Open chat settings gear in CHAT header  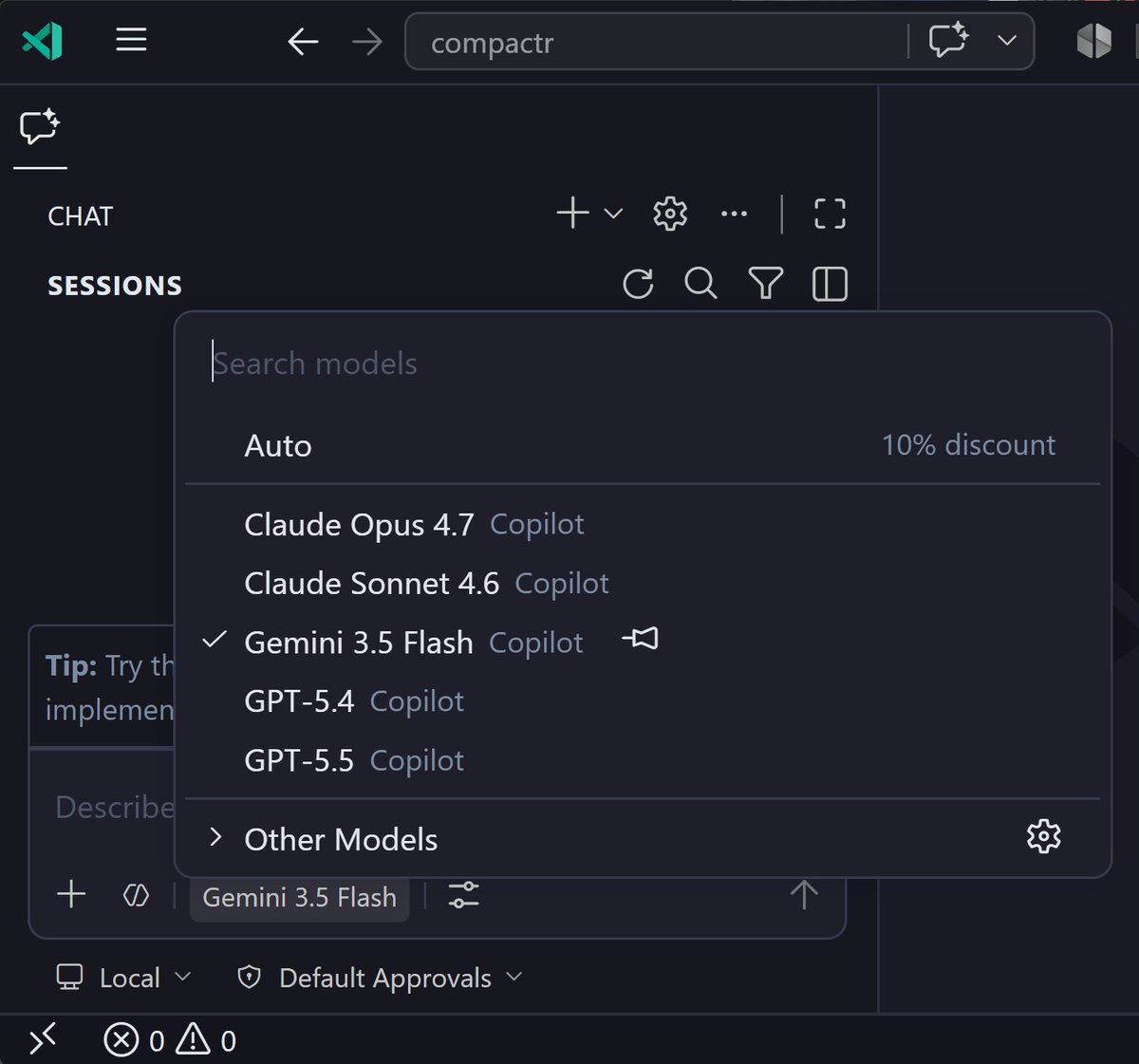(670, 214)
